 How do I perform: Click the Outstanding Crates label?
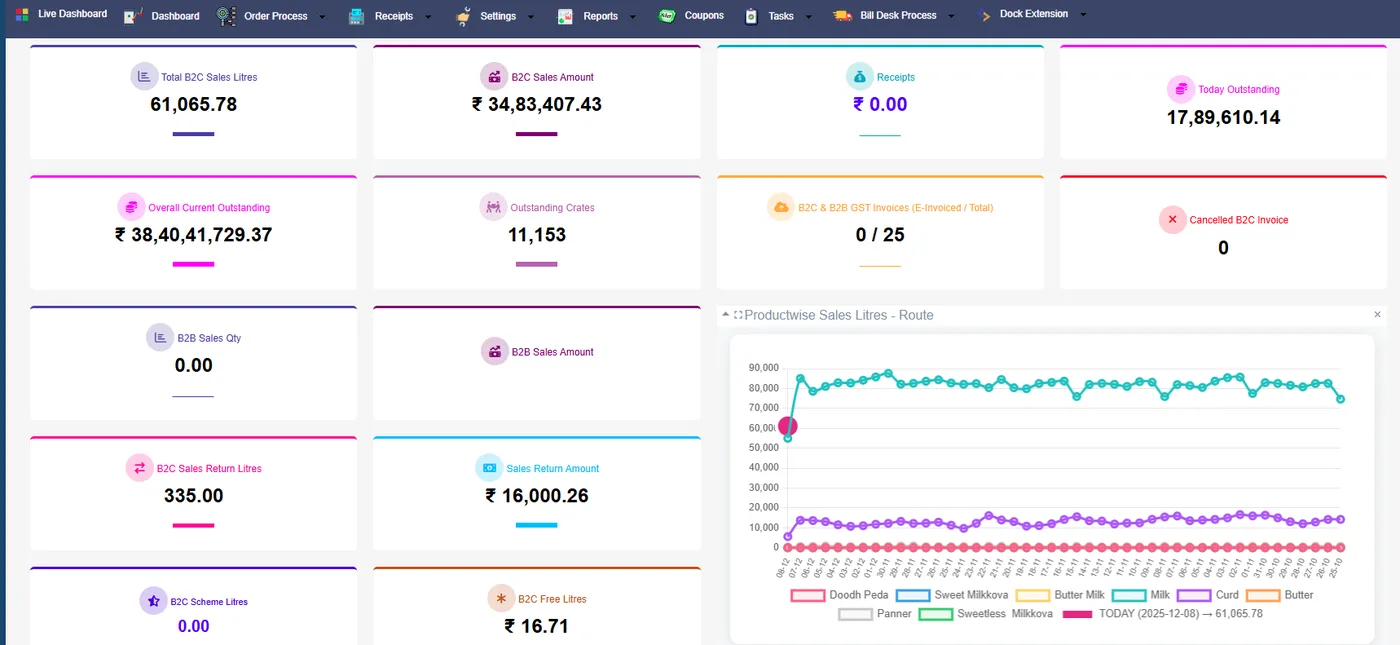(552, 208)
